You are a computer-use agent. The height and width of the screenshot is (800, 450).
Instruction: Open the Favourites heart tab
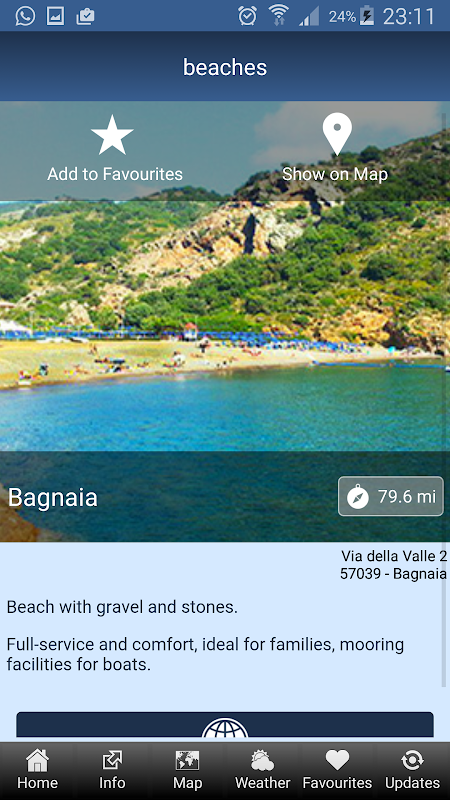pos(337,770)
